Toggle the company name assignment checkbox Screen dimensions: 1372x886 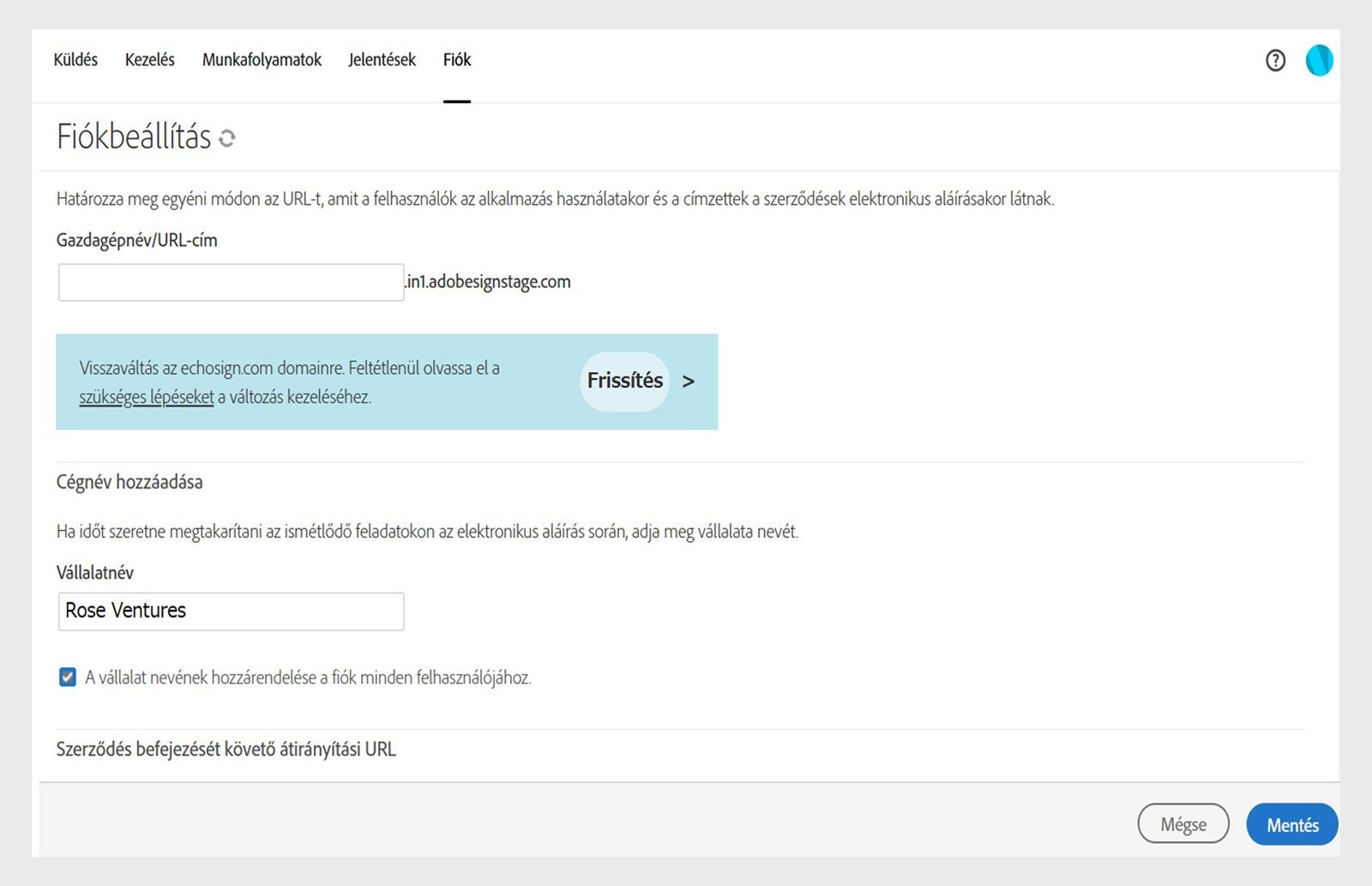pos(68,678)
